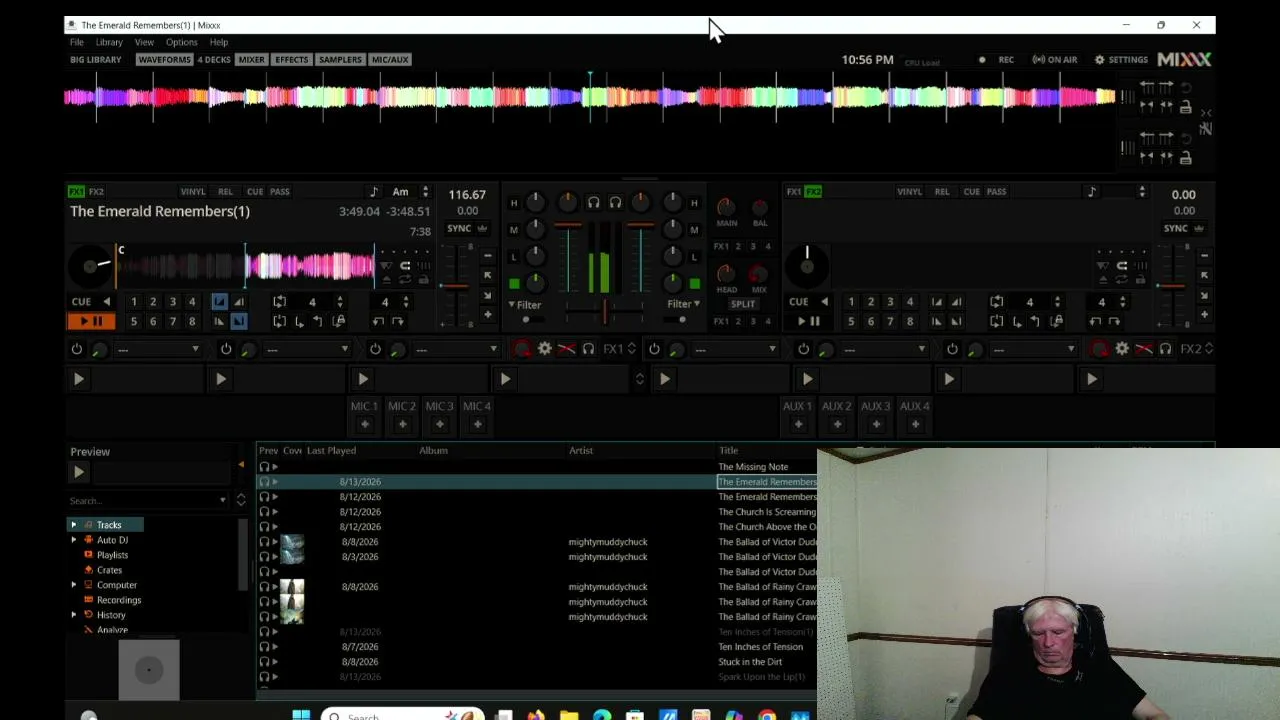Toggle the right channel headphone cue button

pyautogui.click(x=615, y=203)
